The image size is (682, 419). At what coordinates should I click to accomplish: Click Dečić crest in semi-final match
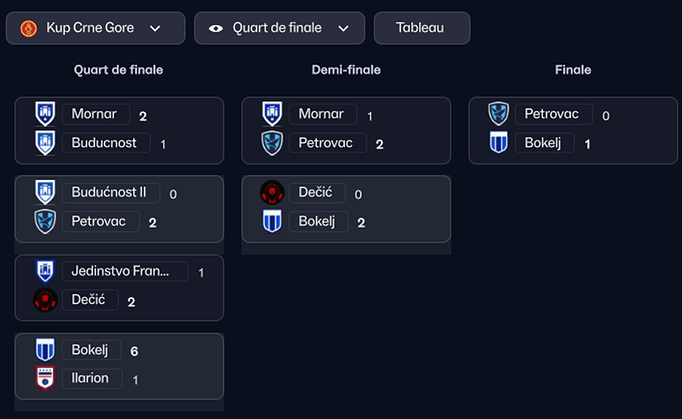272,192
